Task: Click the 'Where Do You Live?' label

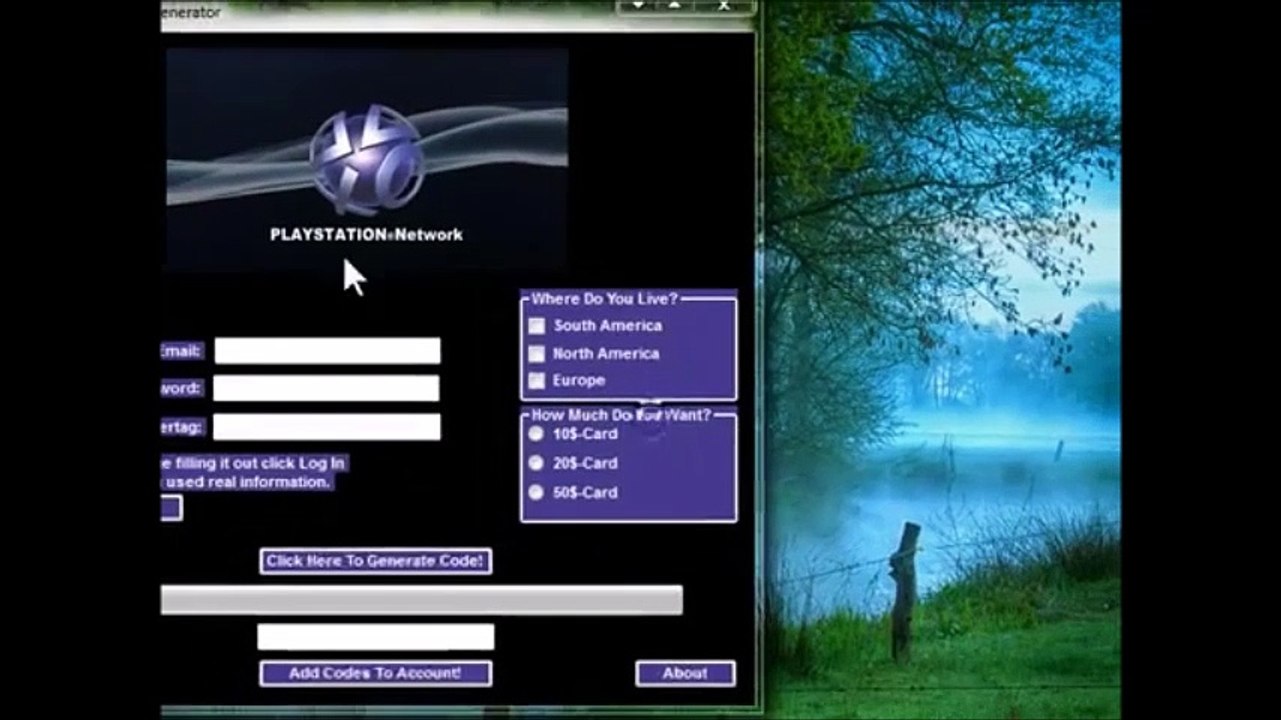Action: coord(604,298)
